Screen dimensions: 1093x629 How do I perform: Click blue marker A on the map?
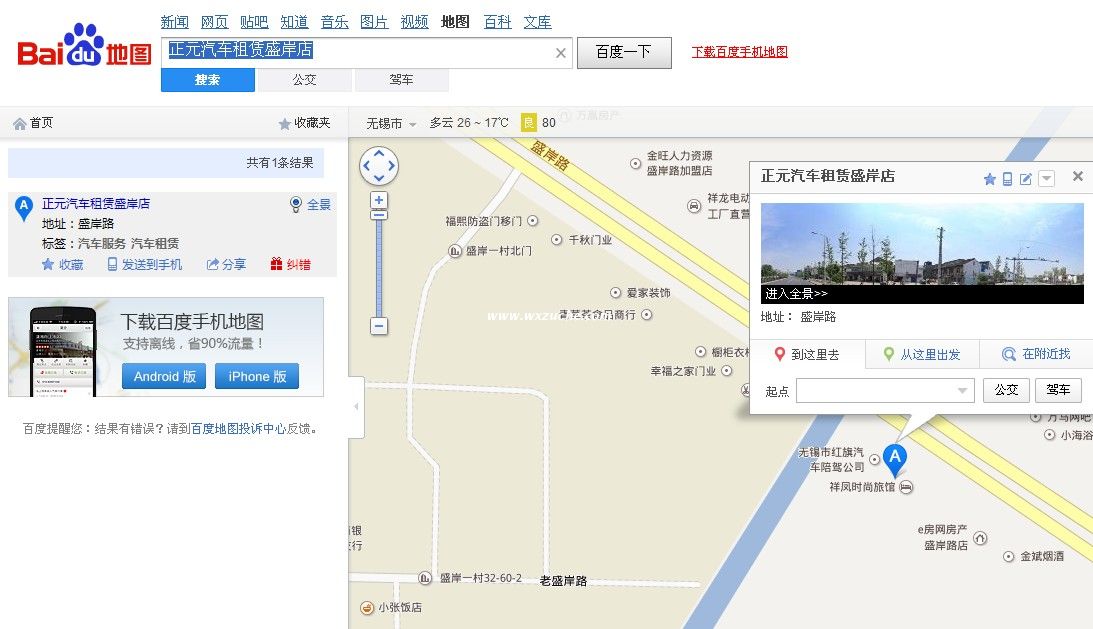[895, 459]
